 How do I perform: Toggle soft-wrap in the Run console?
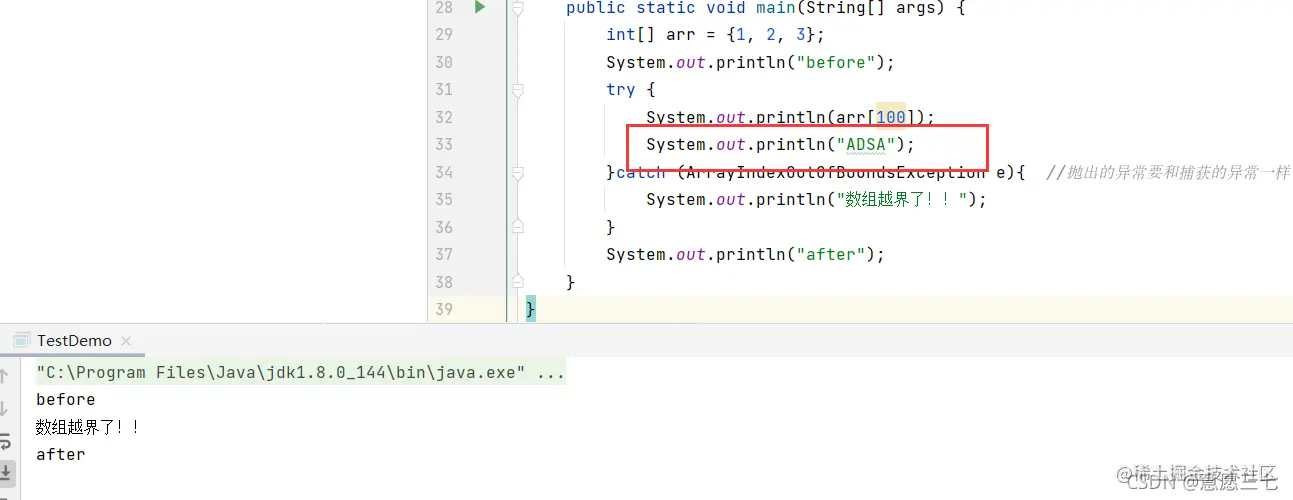pos(5,440)
